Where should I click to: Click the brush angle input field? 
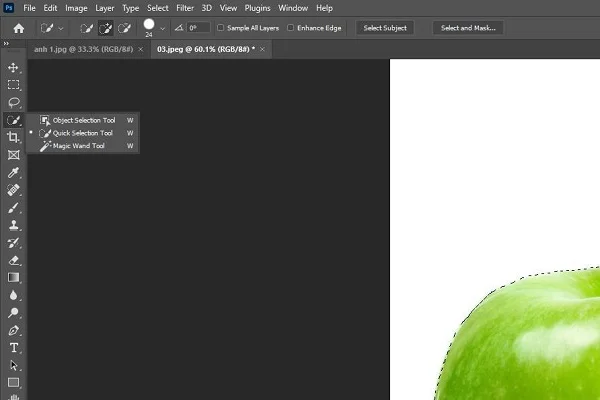click(x=196, y=28)
